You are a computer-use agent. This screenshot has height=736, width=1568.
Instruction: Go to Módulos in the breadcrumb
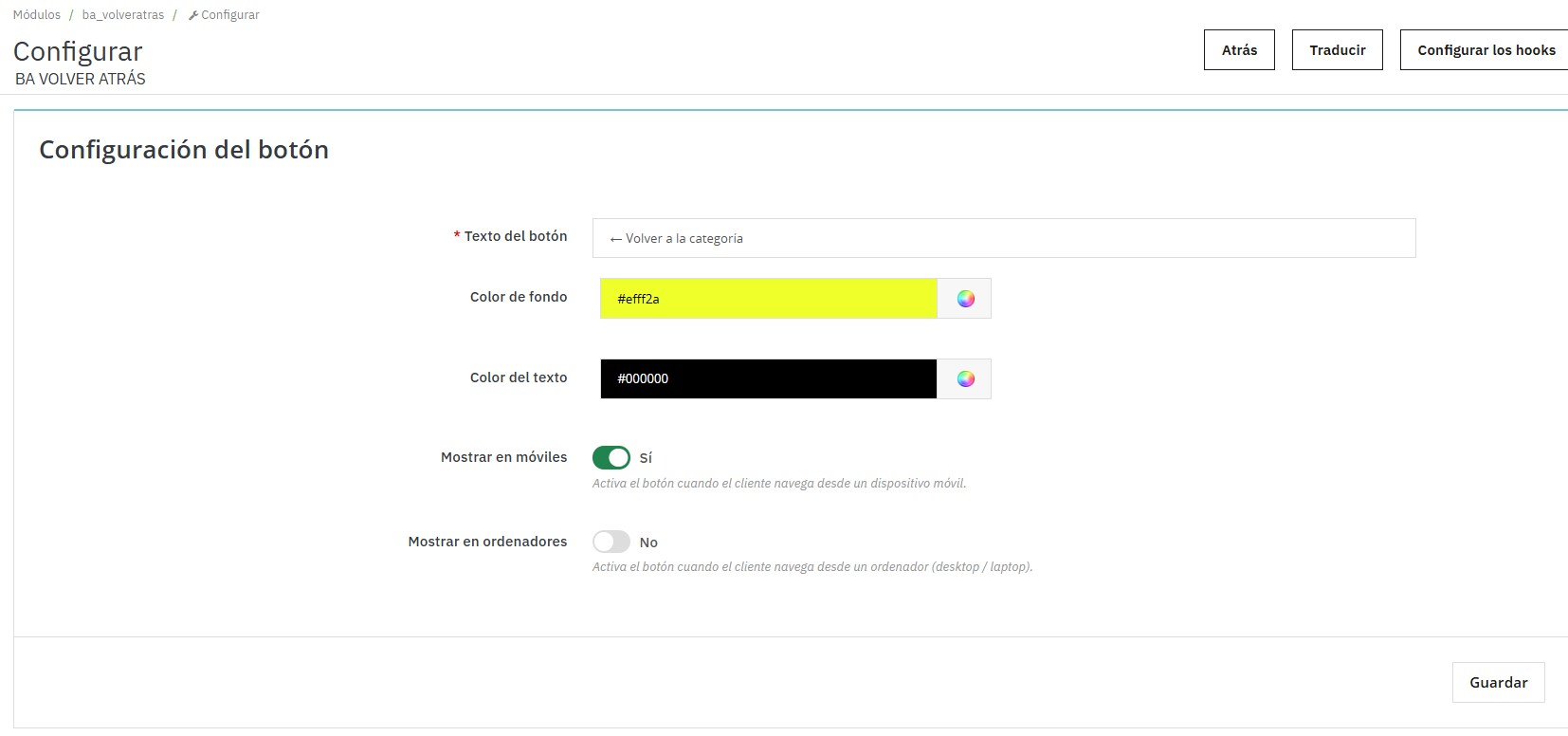37,15
